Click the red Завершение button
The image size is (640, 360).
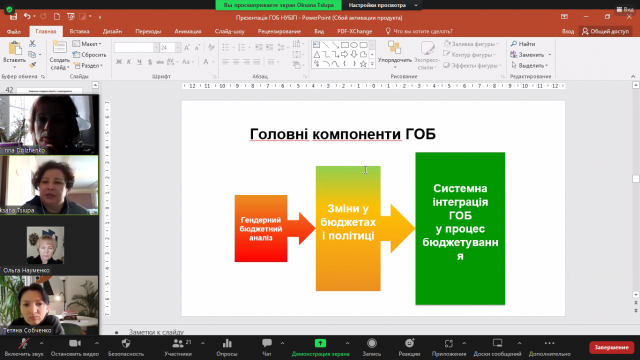click(611, 347)
